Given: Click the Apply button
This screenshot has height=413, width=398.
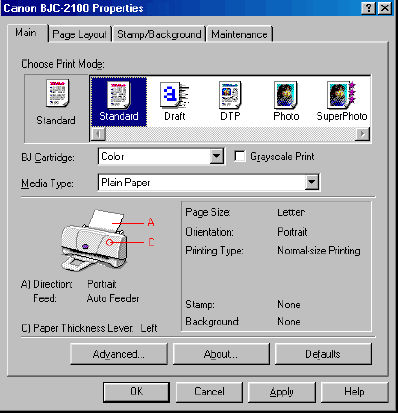Looking at the screenshot, I should tap(282, 392).
